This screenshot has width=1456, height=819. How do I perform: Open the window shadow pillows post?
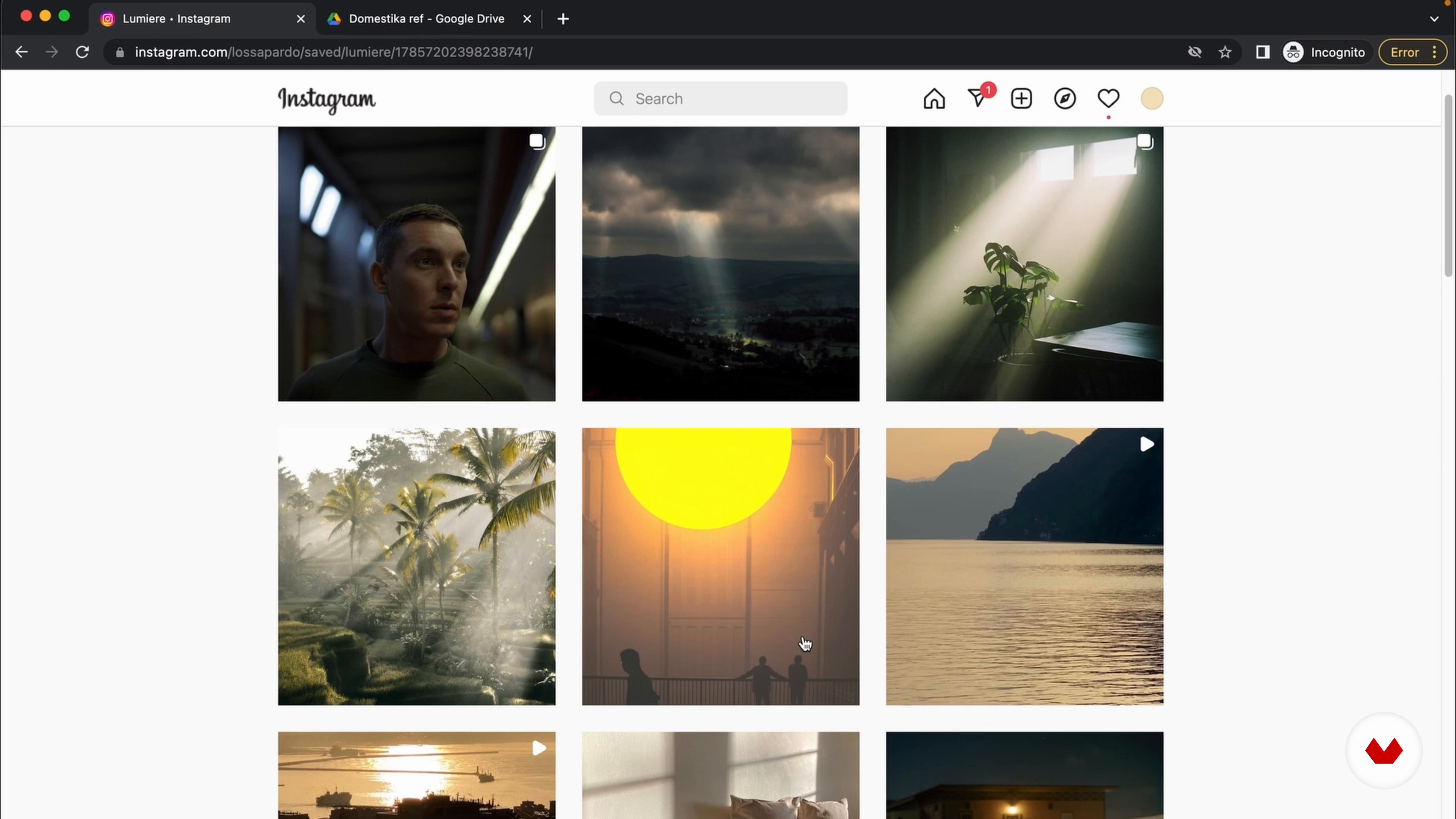(721, 775)
